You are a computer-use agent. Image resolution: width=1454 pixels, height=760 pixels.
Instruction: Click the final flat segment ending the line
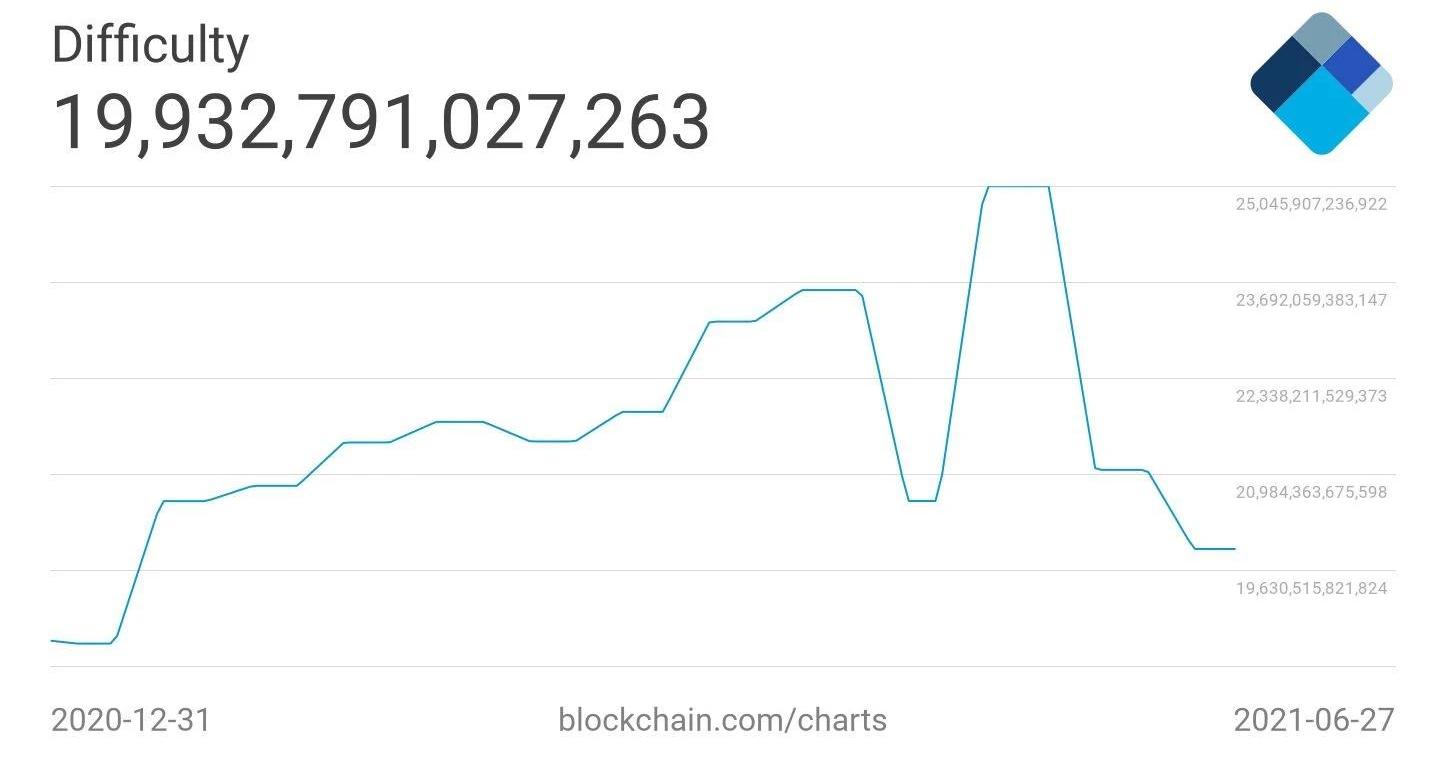tap(1215, 549)
